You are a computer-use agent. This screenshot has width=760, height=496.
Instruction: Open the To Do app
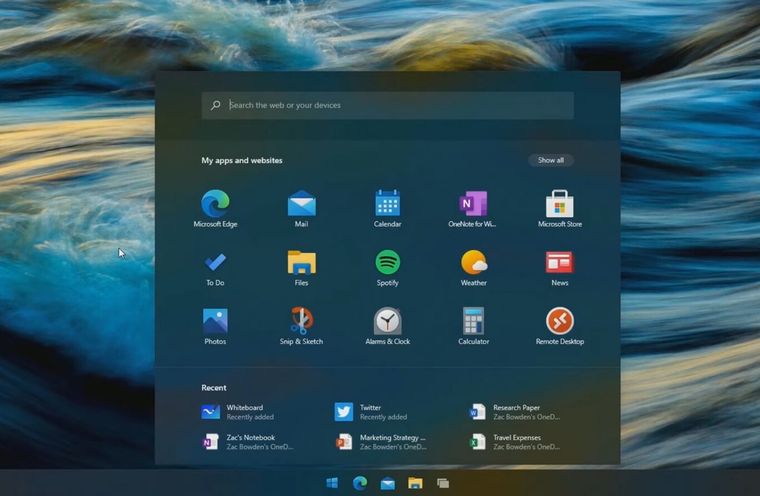click(x=215, y=268)
